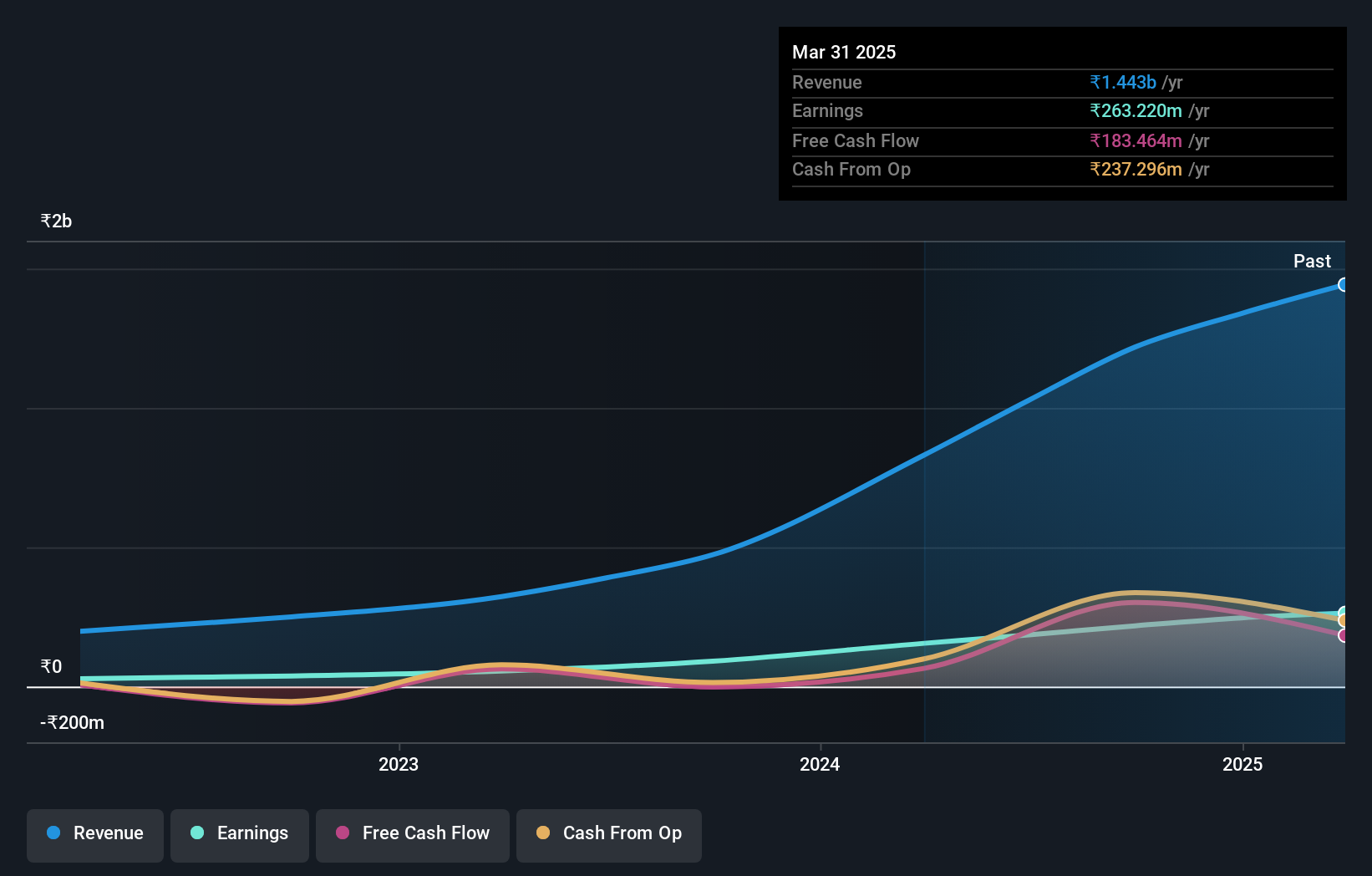Click the ₹0 y-axis label
This screenshot has width=1372, height=876.
coord(51,667)
